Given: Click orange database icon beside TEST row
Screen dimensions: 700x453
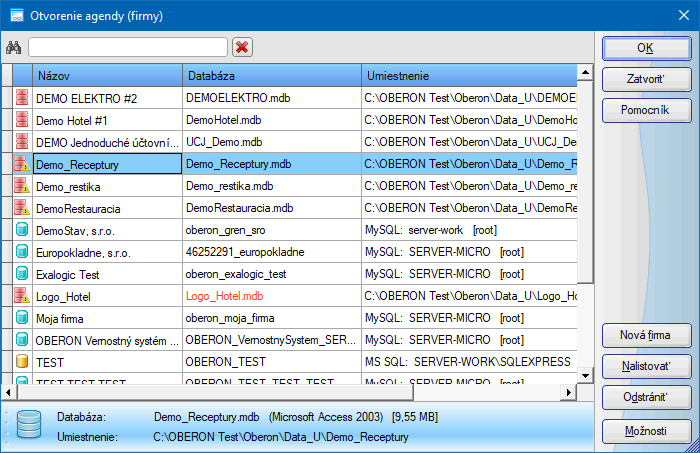Looking at the screenshot, I should pos(22,361).
